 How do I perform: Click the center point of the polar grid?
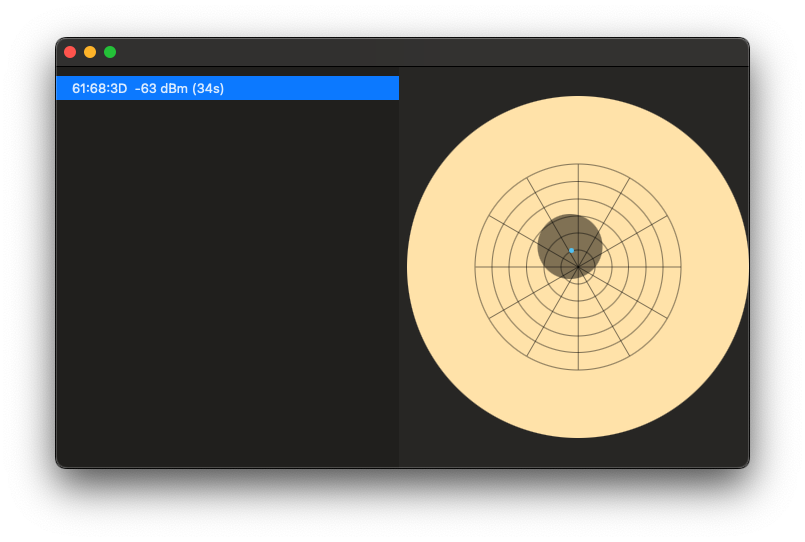[x=577, y=267]
